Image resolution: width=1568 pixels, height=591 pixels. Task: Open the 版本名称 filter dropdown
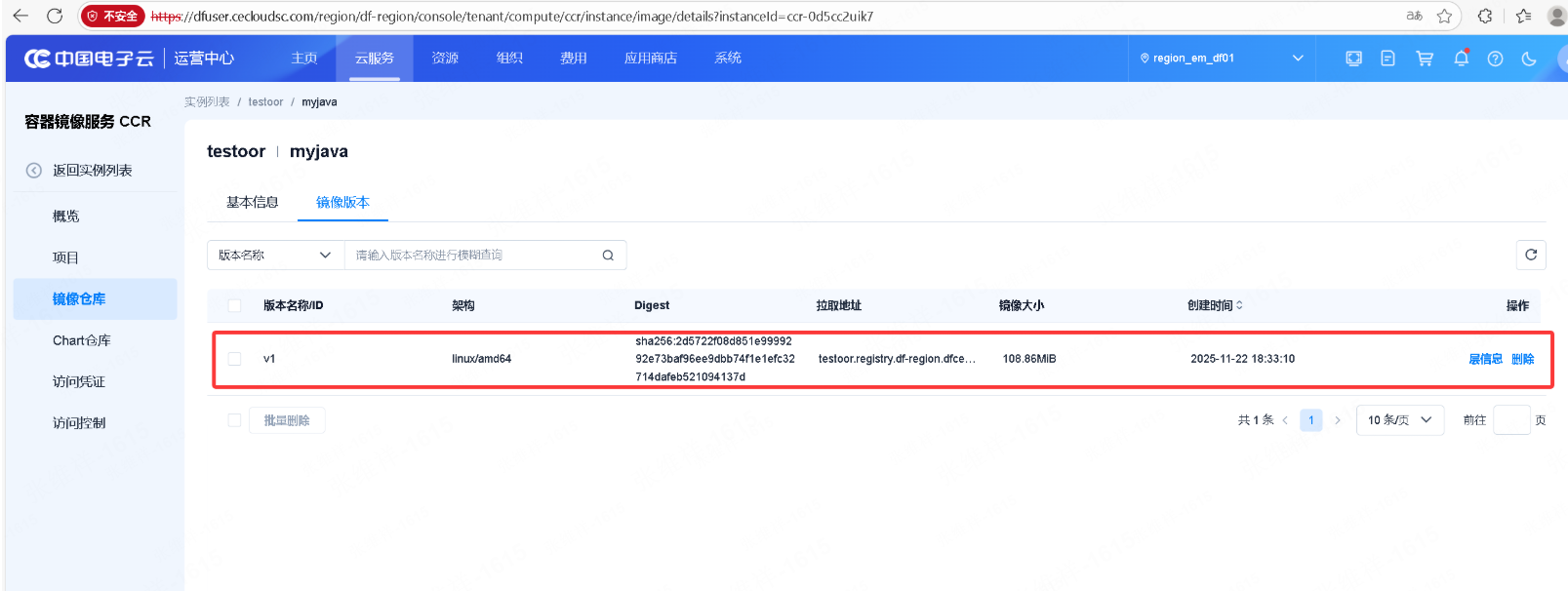click(275, 256)
